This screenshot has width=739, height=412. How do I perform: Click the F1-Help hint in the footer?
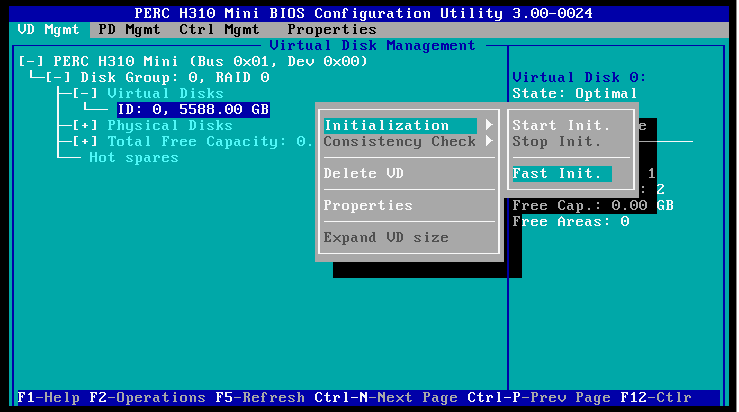[49, 398]
